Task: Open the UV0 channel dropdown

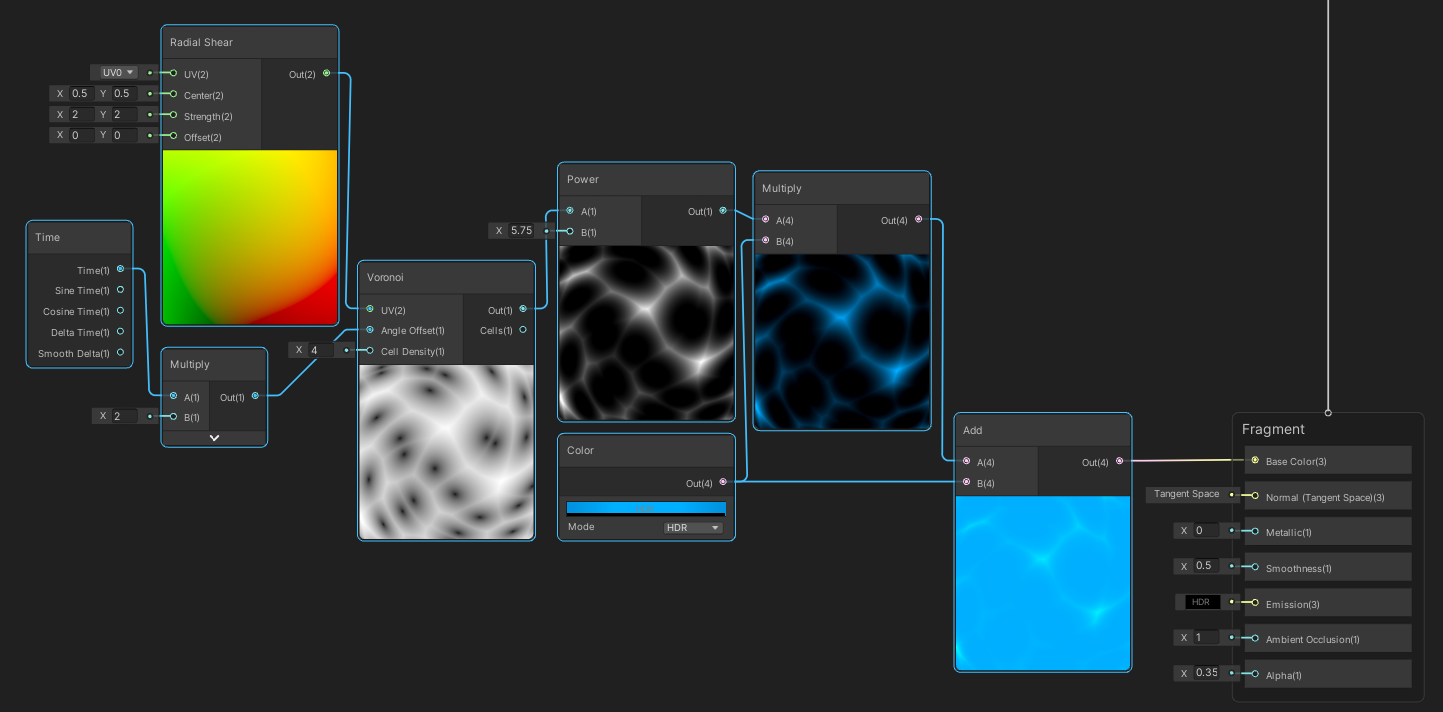Action: 118,72
